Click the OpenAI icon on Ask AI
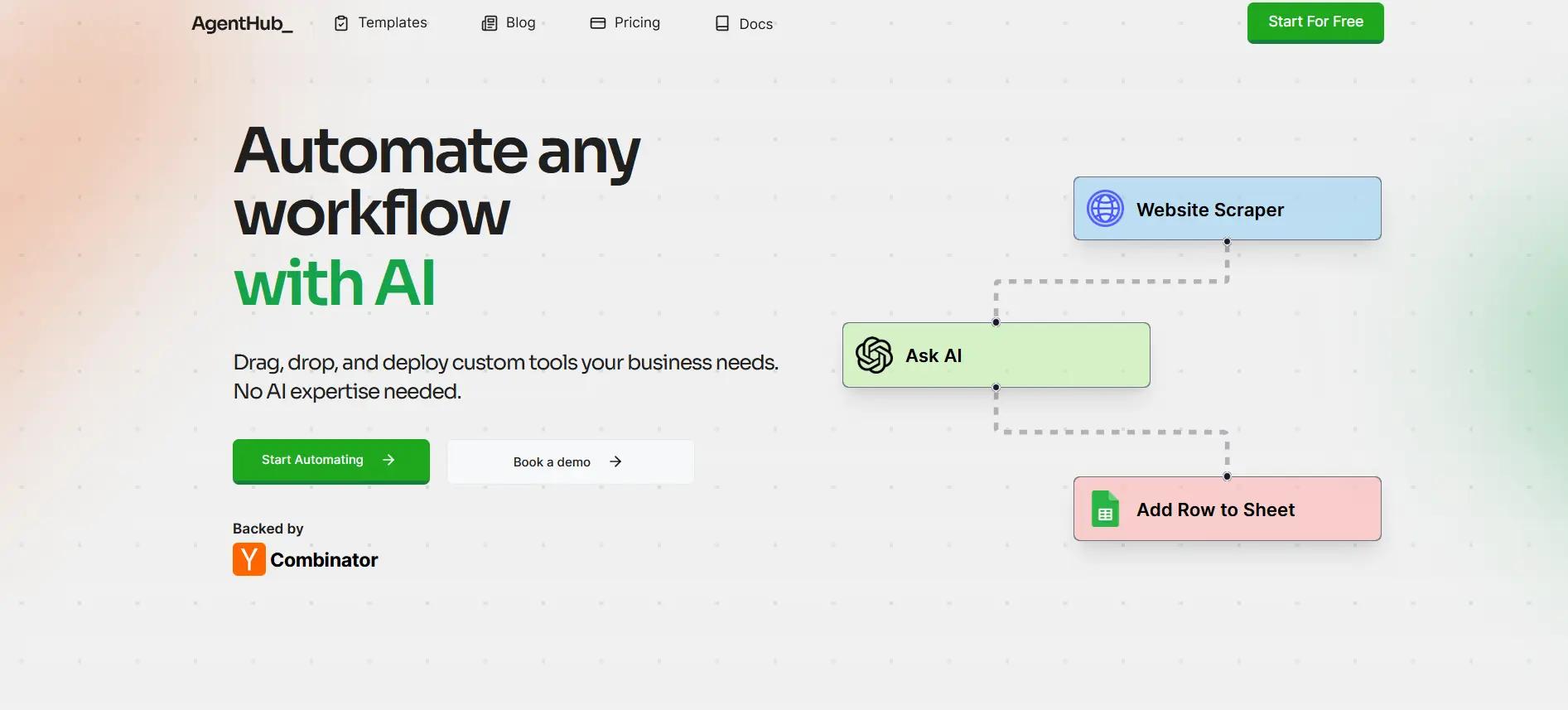 tap(874, 355)
